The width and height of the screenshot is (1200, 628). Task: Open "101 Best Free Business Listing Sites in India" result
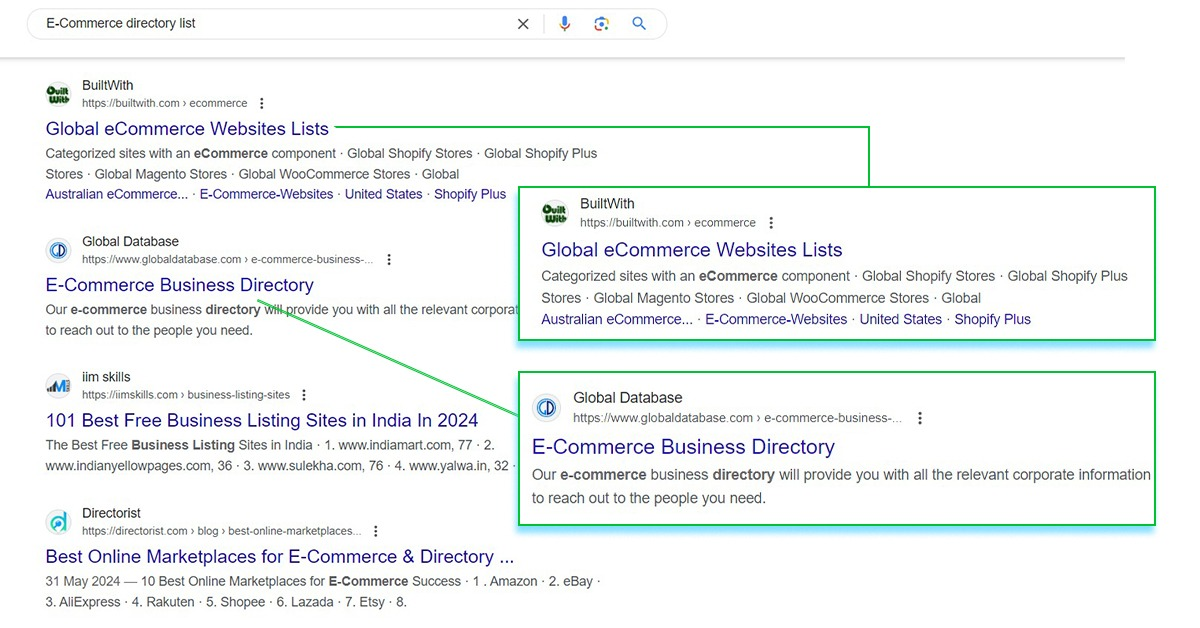click(262, 420)
